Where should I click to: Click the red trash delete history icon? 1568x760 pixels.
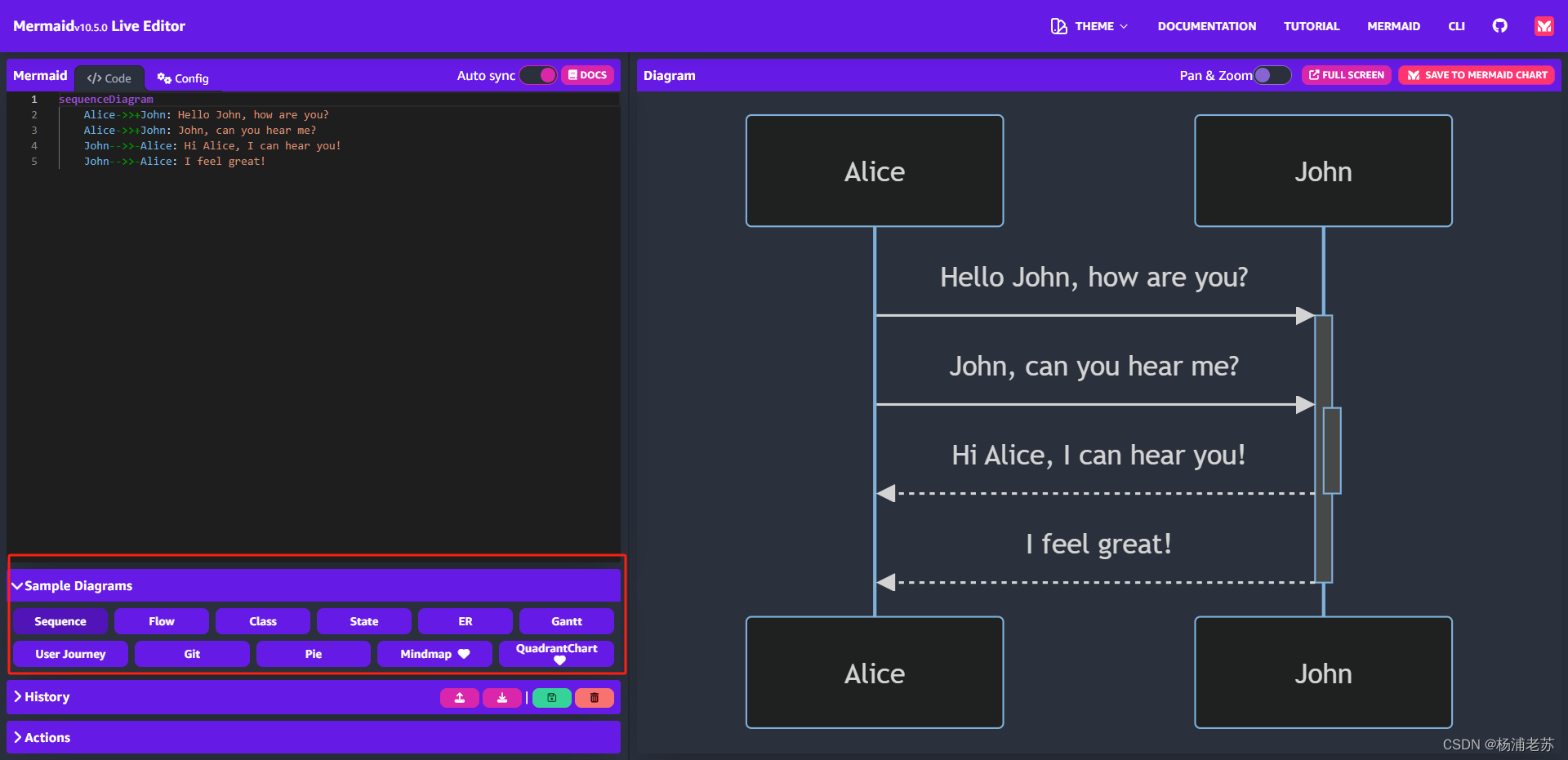[595, 698]
